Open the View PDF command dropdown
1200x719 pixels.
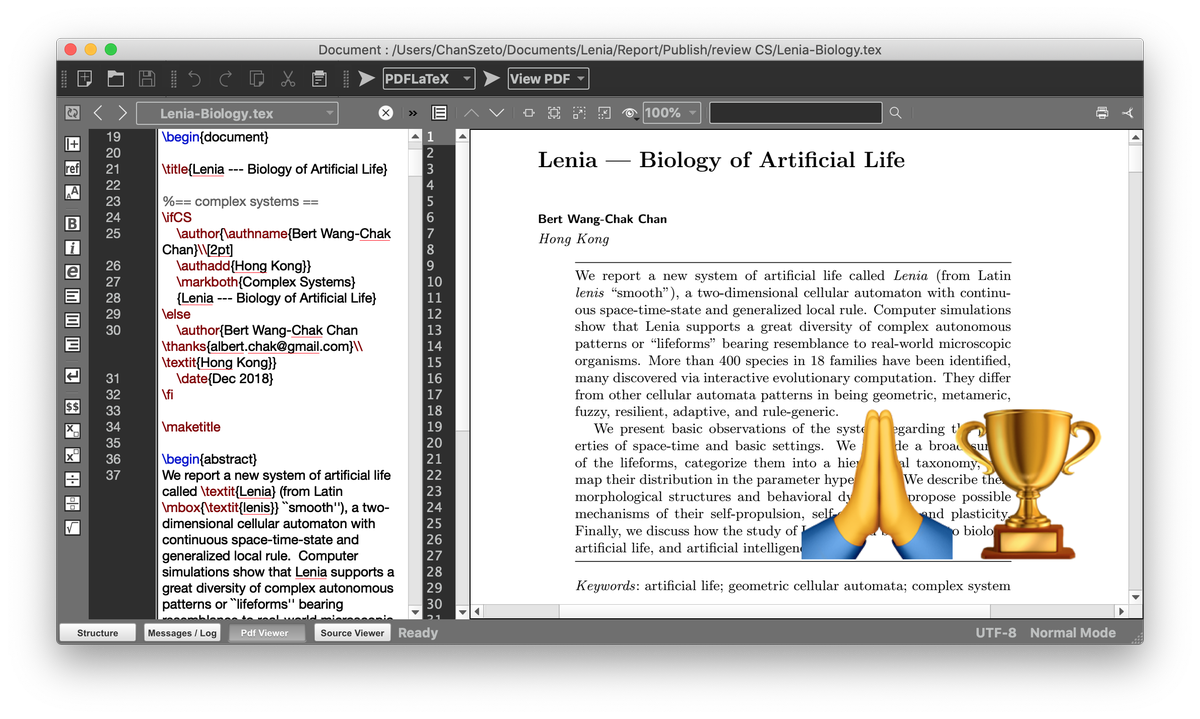tap(548, 78)
